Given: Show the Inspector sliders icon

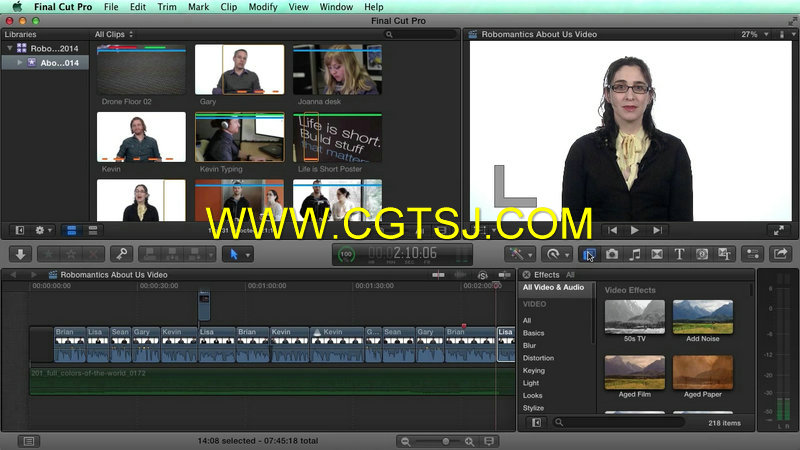Looking at the screenshot, I should point(753,254).
